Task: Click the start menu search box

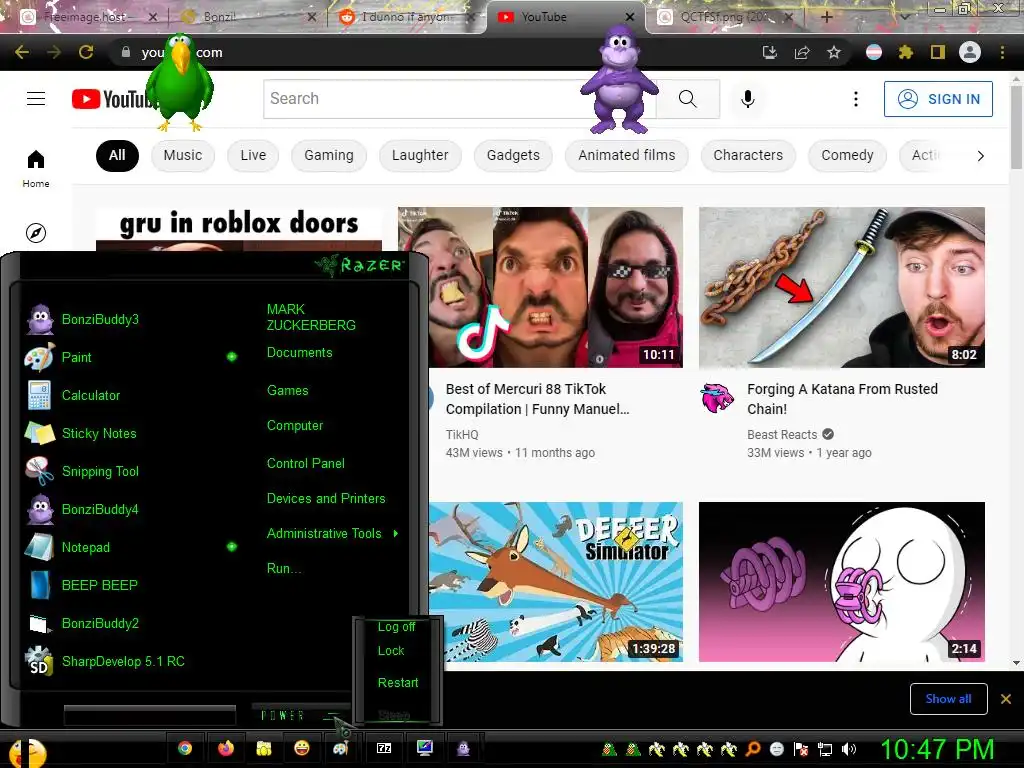Action: 150,715
